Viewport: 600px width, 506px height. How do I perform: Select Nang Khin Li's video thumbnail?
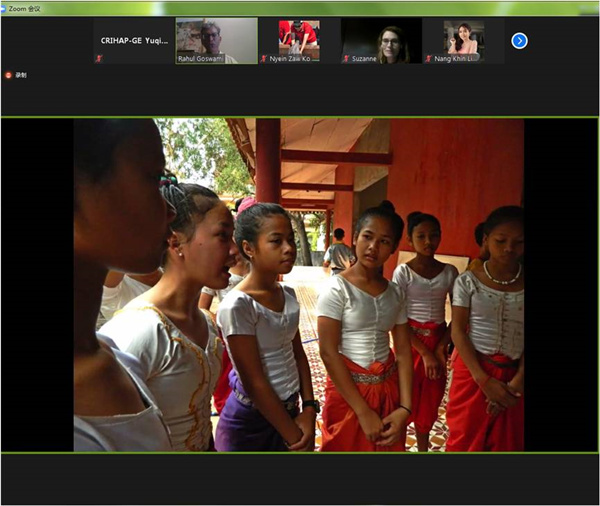point(463,36)
